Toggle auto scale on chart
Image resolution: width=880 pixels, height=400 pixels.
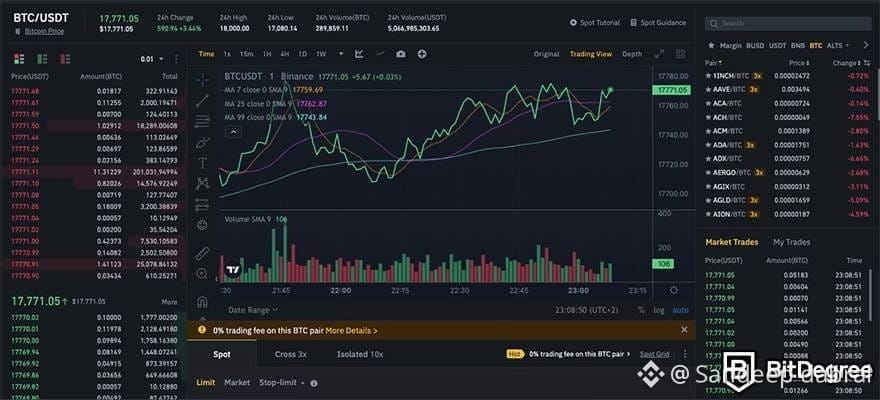pos(680,310)
